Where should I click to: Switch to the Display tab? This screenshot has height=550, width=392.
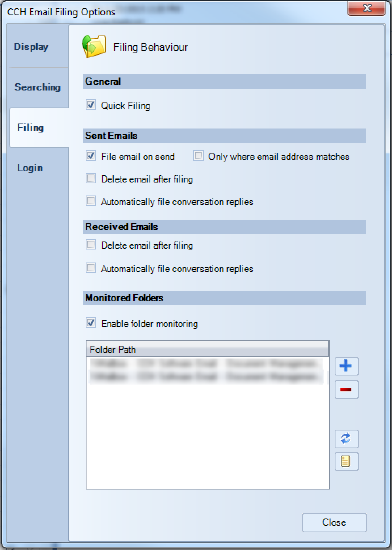39,47
